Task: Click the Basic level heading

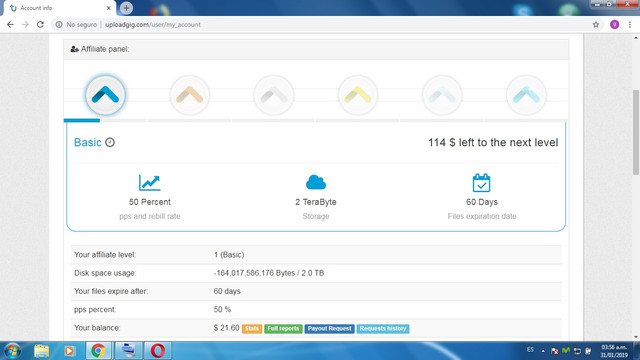Action: coord(87,142)
